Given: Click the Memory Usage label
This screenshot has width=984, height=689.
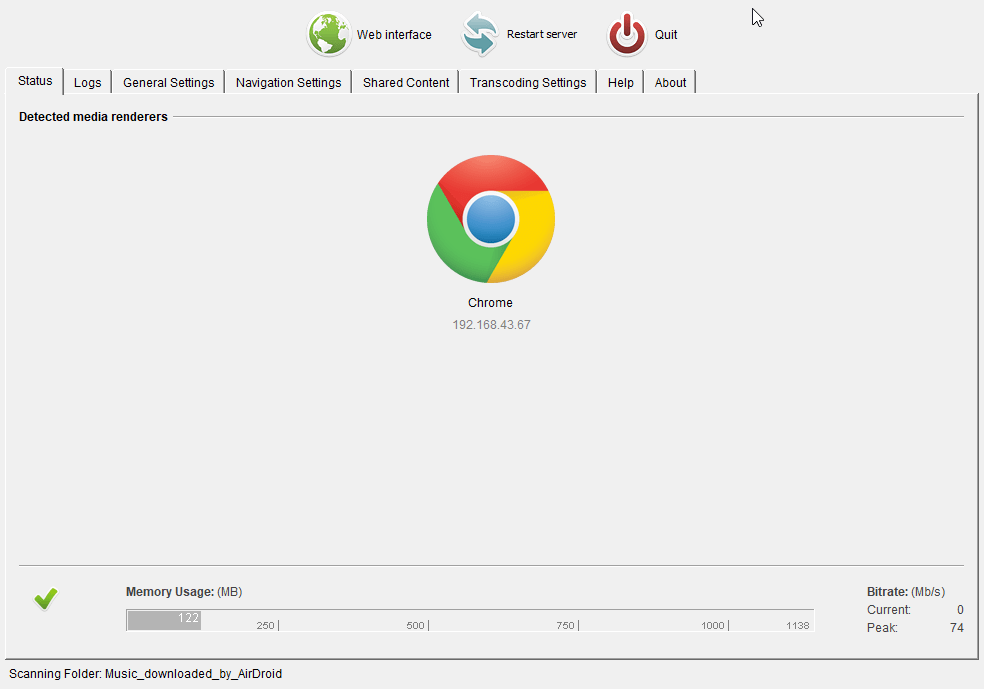Looking at the screenshot, I should point(184,592).
